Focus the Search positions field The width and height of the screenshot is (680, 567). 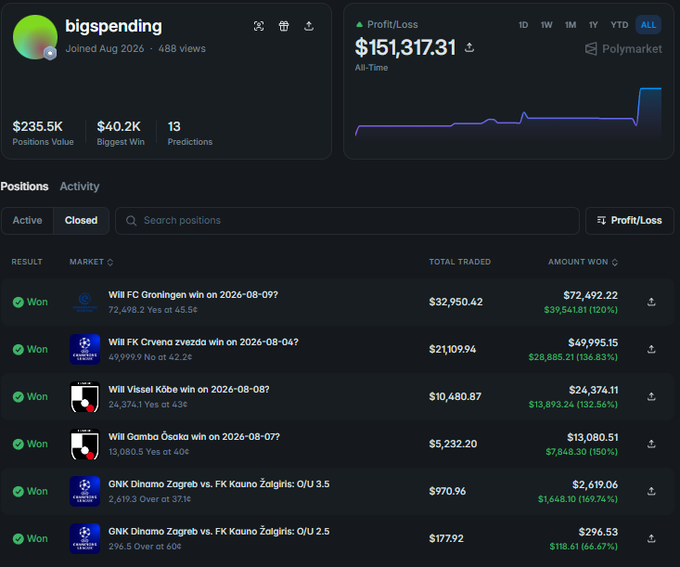(347, 221)
